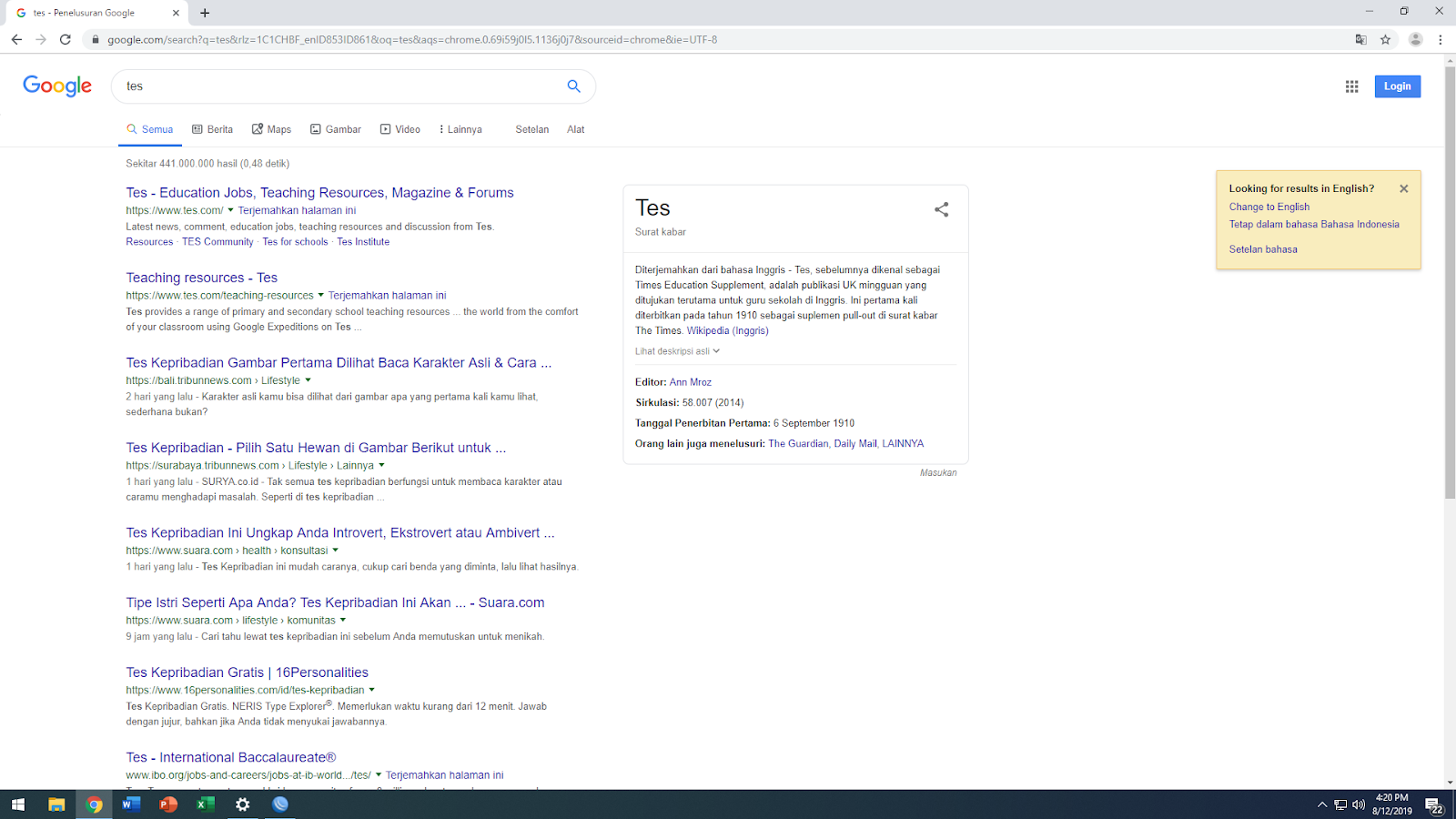Open the Chrome profile avatar
Screen dimensions: 1456x819
[1415, 39]
